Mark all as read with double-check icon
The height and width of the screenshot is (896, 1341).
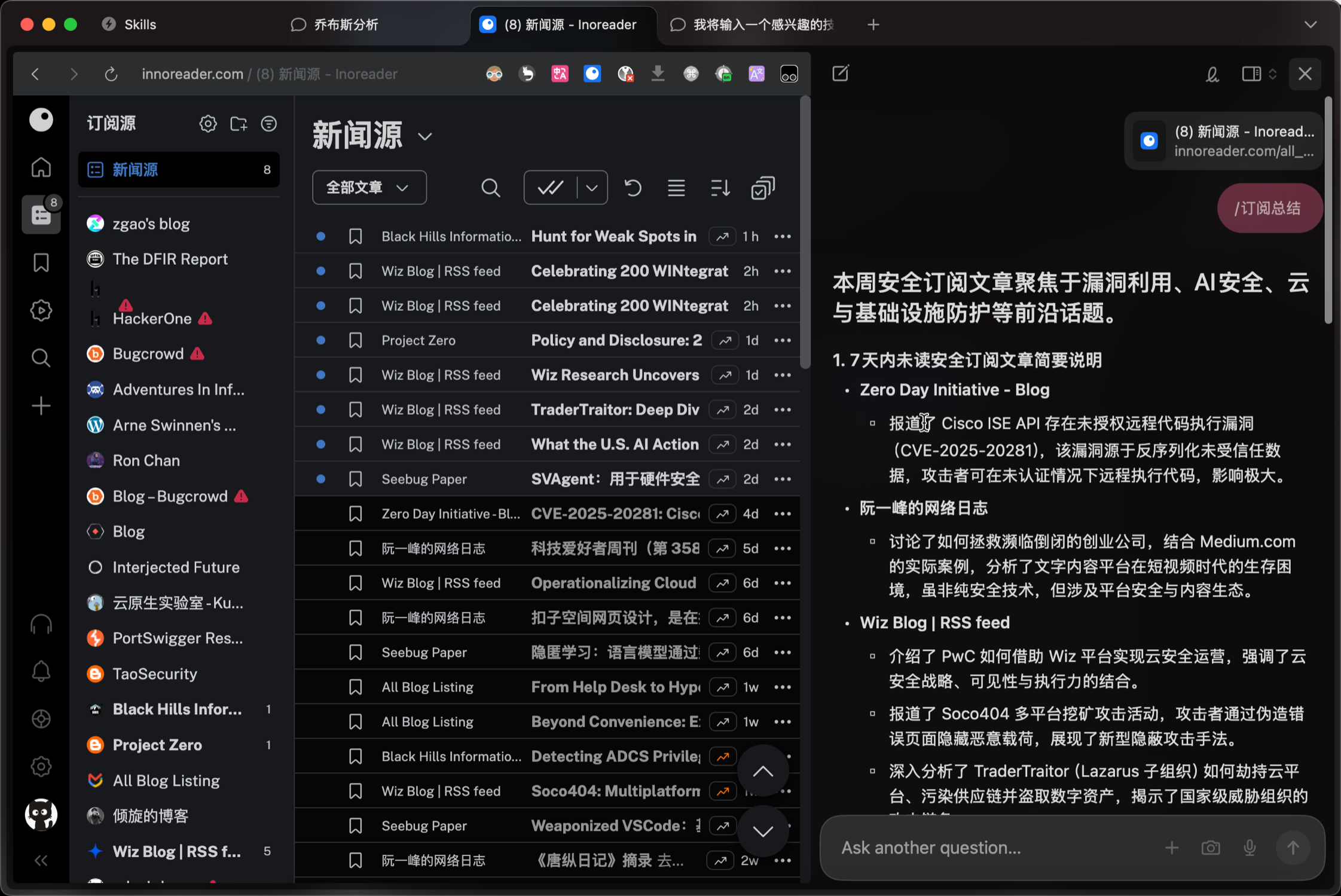pyautogui.click(x=550, y=188)
